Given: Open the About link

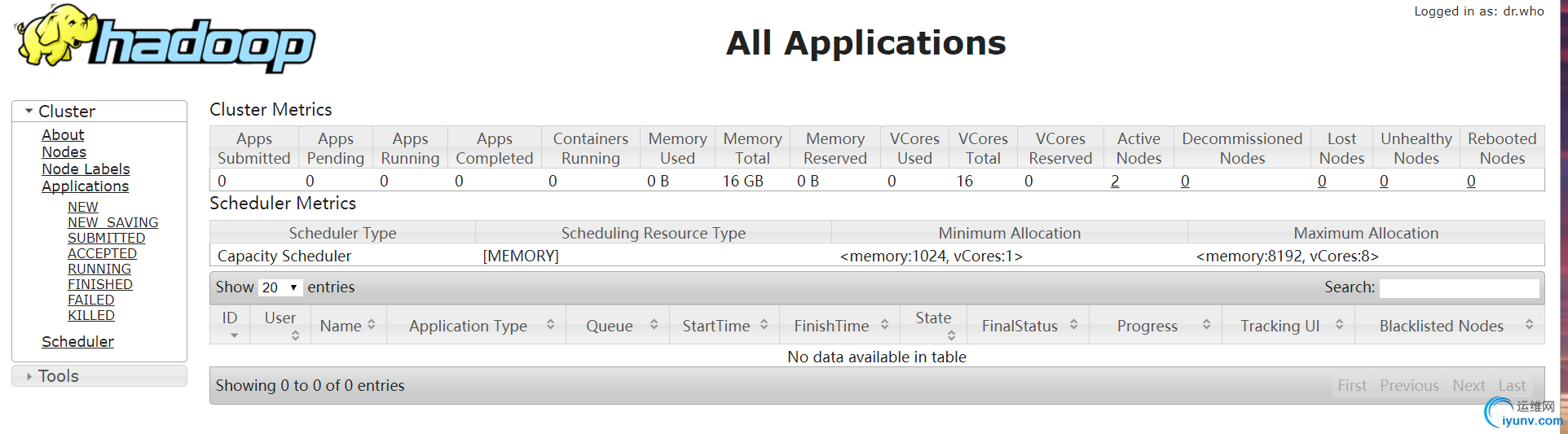Looking at the screenshot, I should click(x=63, y=135).
